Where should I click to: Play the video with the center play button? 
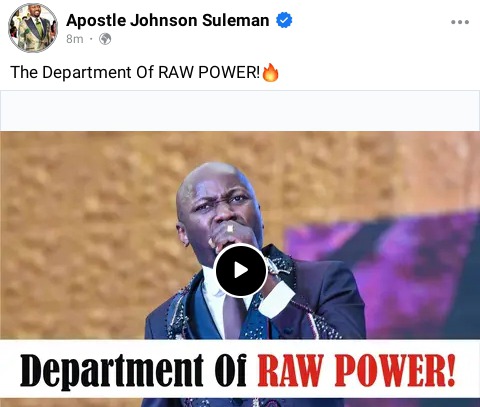pos(241,270)
